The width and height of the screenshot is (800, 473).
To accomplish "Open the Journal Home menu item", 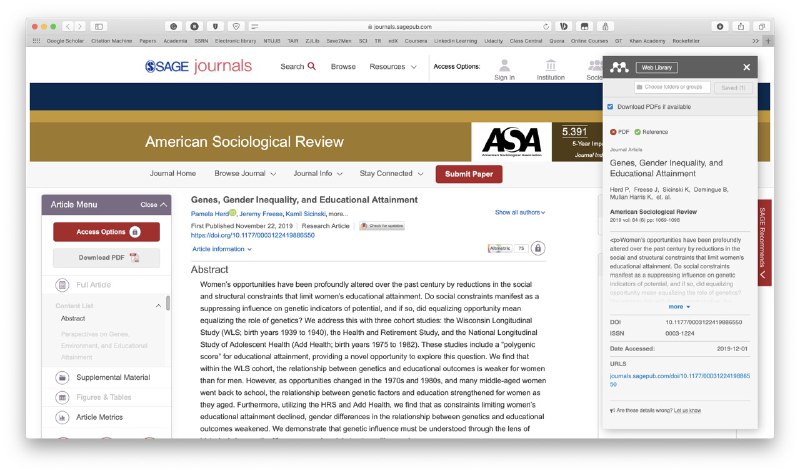I will pyautogui.click(x=172, y=173).
